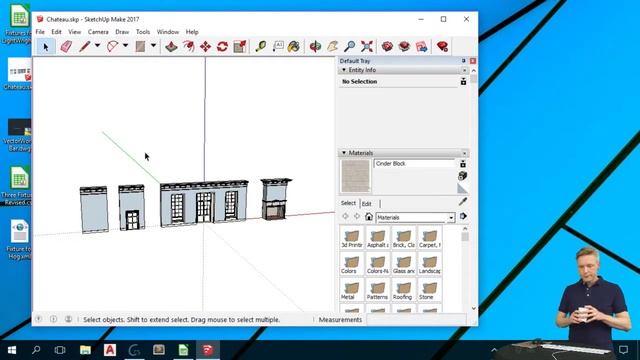Click the Cinder Block material preview swatch

tap(356, 176)
